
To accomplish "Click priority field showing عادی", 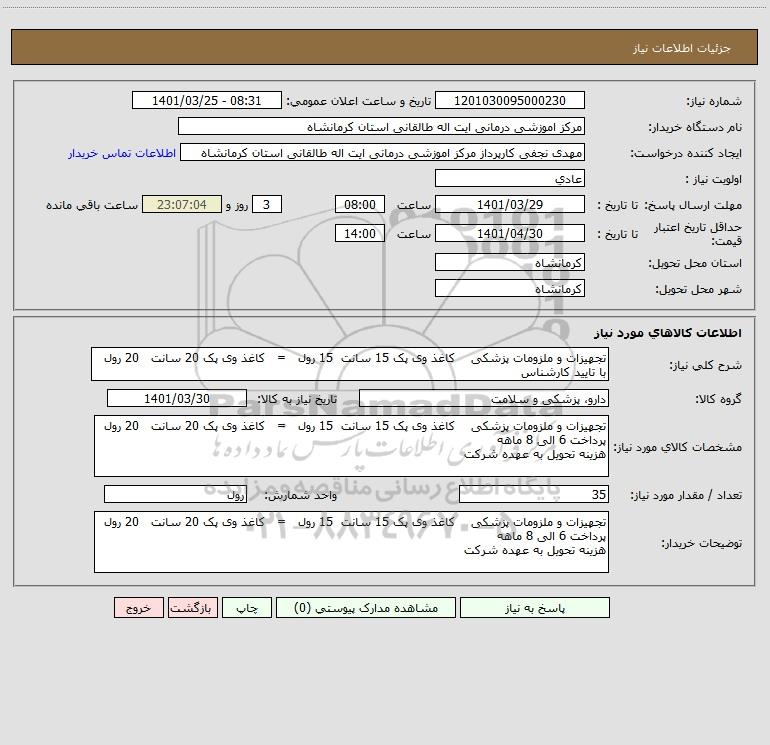I will 510,178.
